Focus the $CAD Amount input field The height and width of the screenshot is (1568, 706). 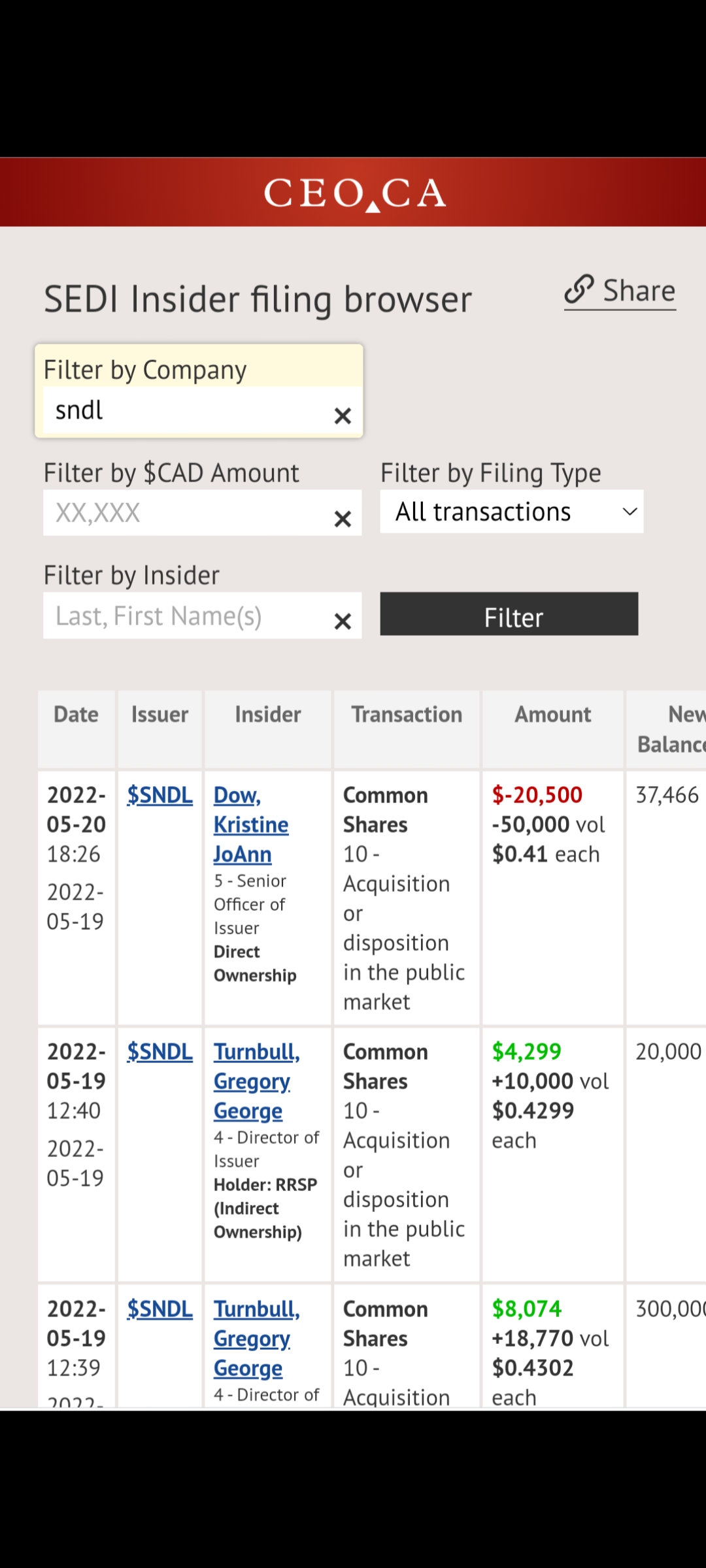pyautogui.click(x=186, y=513)
